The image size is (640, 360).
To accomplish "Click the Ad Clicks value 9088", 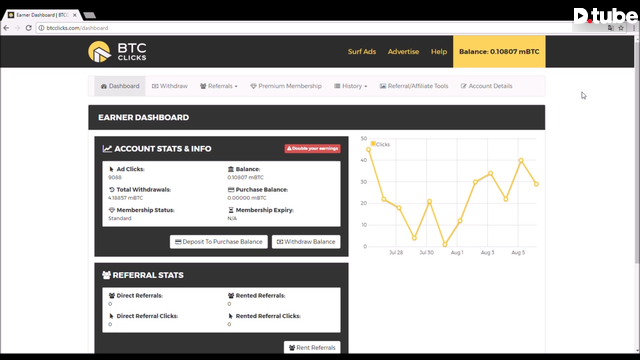I will (115, 177).
